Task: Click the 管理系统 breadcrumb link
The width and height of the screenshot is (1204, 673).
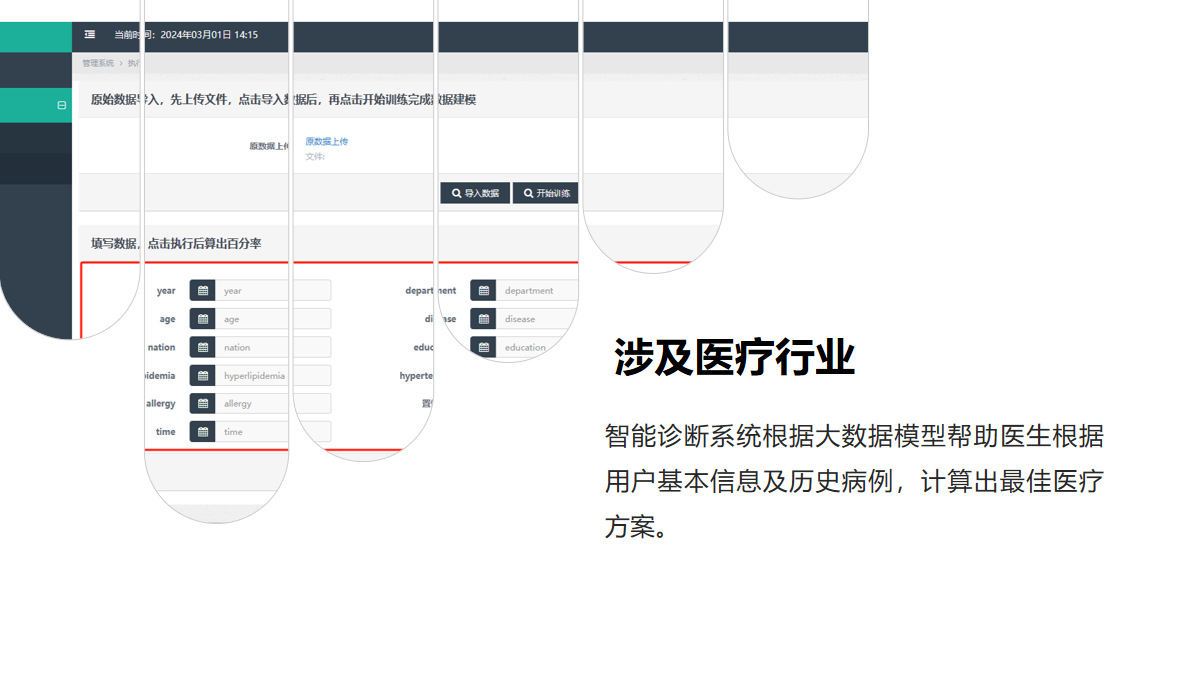Action: coord(98,63)
